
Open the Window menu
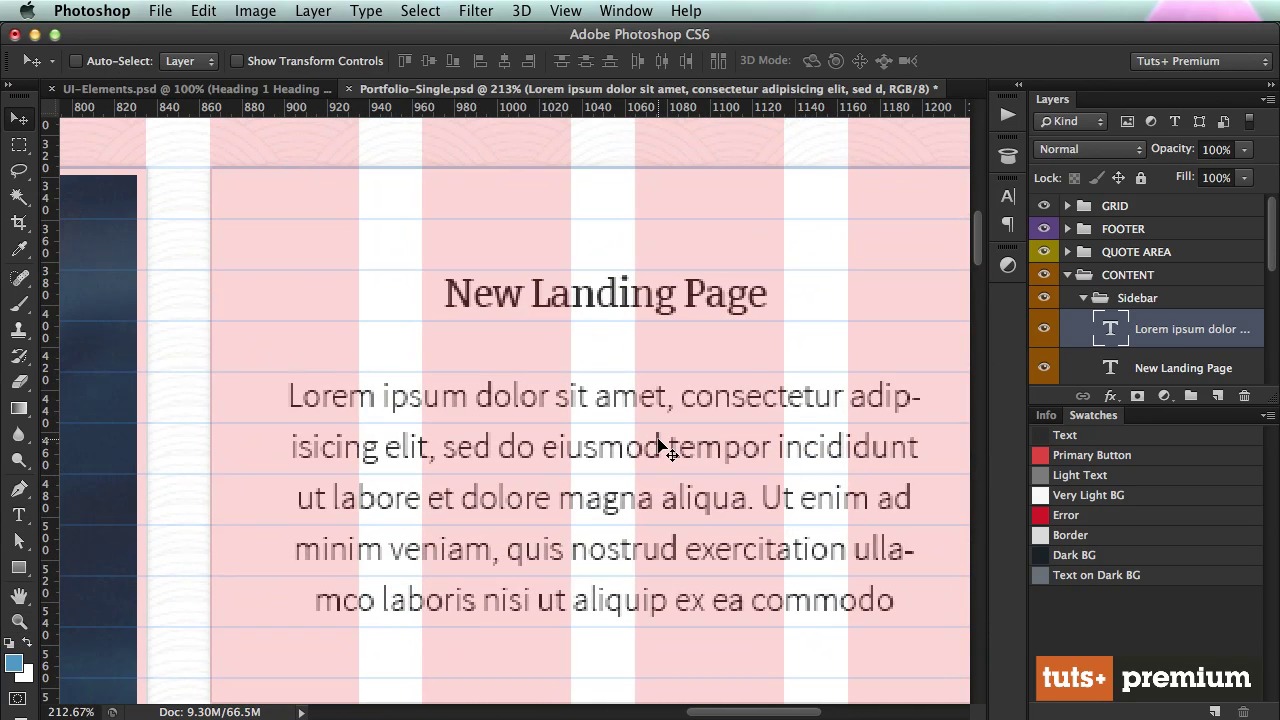pyautogui.click(x=626, y=11)
